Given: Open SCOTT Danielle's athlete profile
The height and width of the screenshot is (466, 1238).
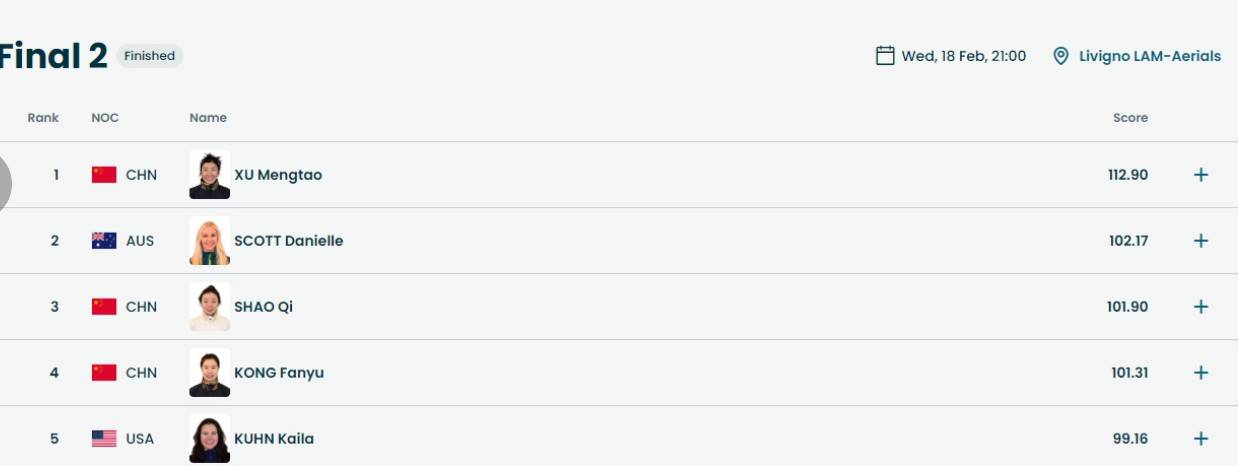Looking at the screenshot, I should point(288,241).
